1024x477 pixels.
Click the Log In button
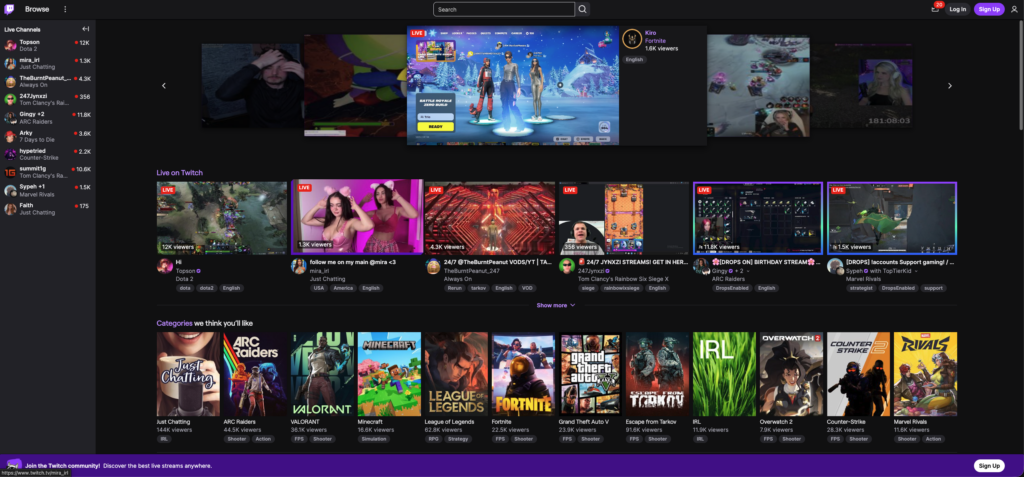957,9
